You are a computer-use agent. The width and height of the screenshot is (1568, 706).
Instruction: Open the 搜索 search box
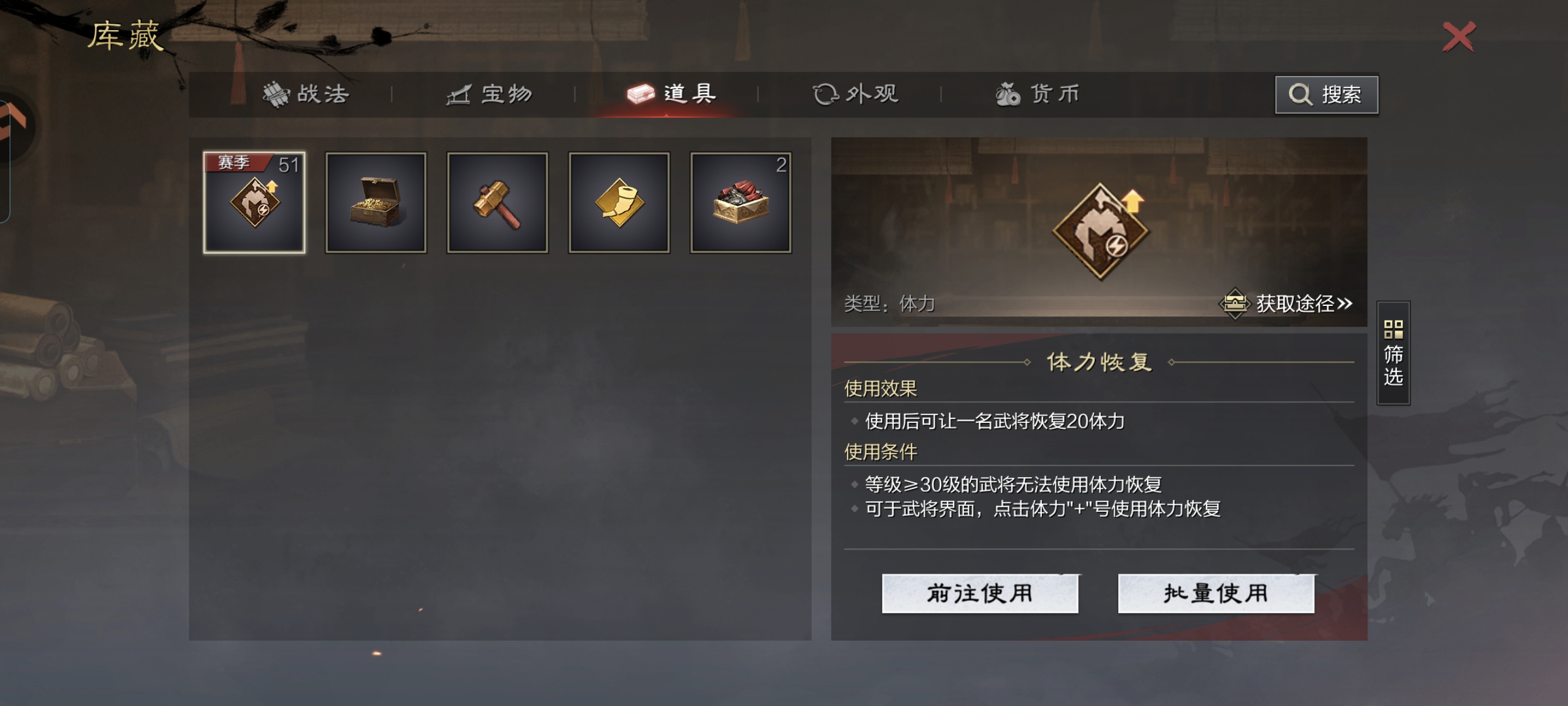tap(1326, 95)
